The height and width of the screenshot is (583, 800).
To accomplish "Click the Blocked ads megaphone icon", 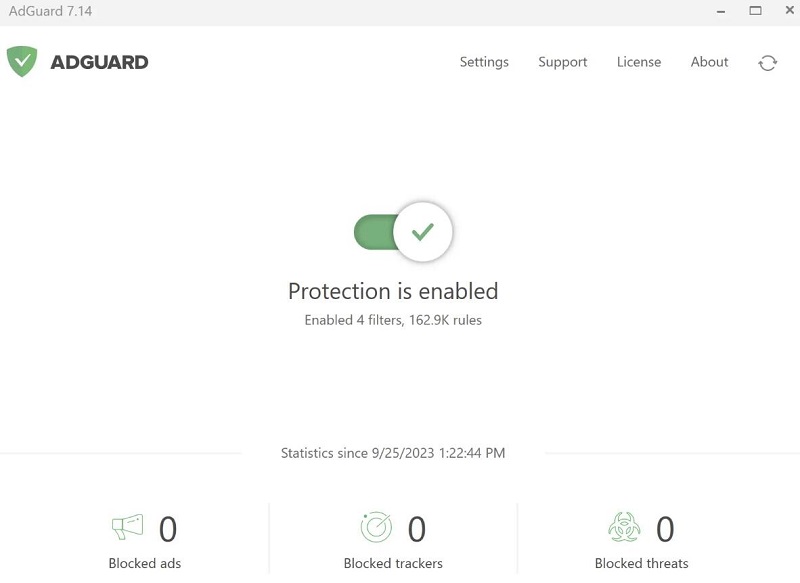I will (128, 527).
